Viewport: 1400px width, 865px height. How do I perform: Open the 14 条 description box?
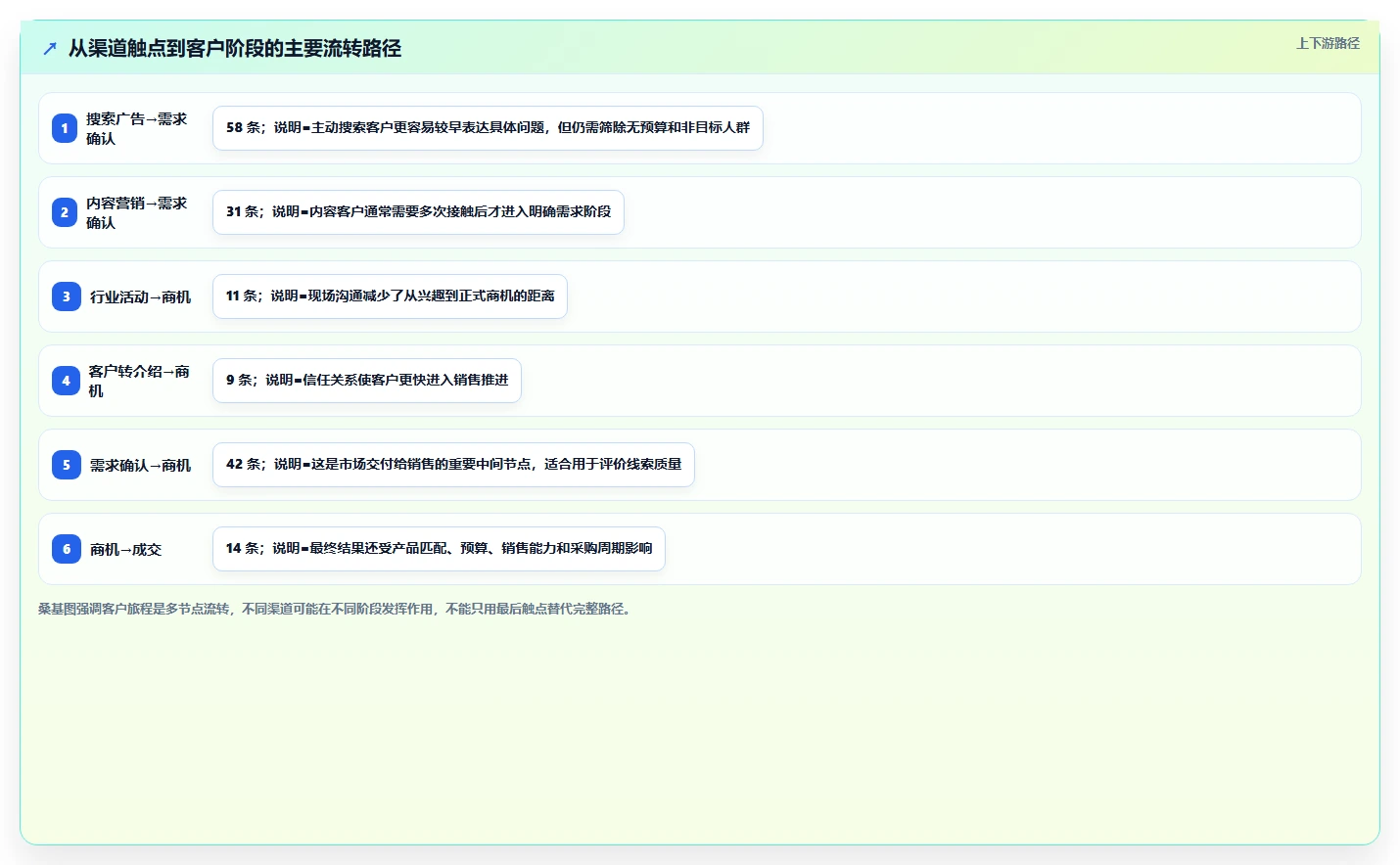[439, 549]
